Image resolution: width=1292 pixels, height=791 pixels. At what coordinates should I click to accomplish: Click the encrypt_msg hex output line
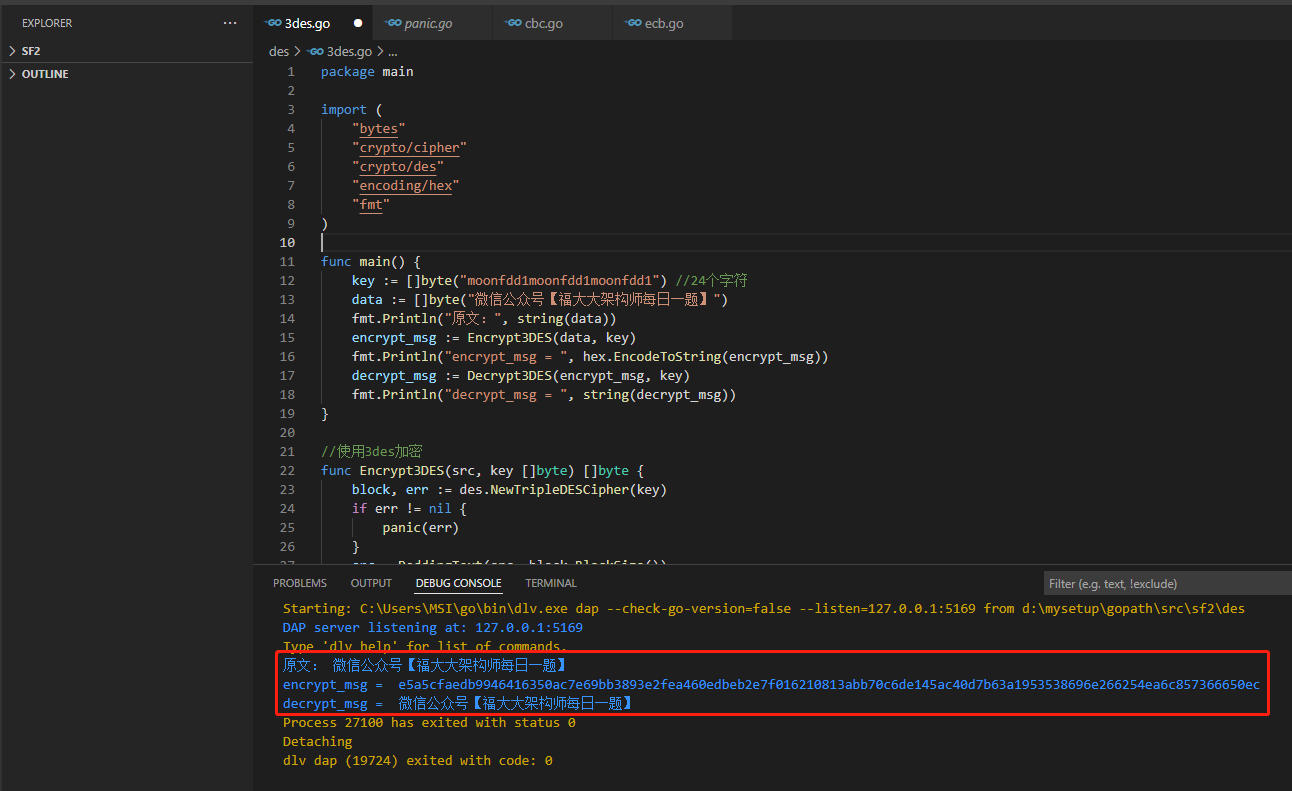click(771, 685)
